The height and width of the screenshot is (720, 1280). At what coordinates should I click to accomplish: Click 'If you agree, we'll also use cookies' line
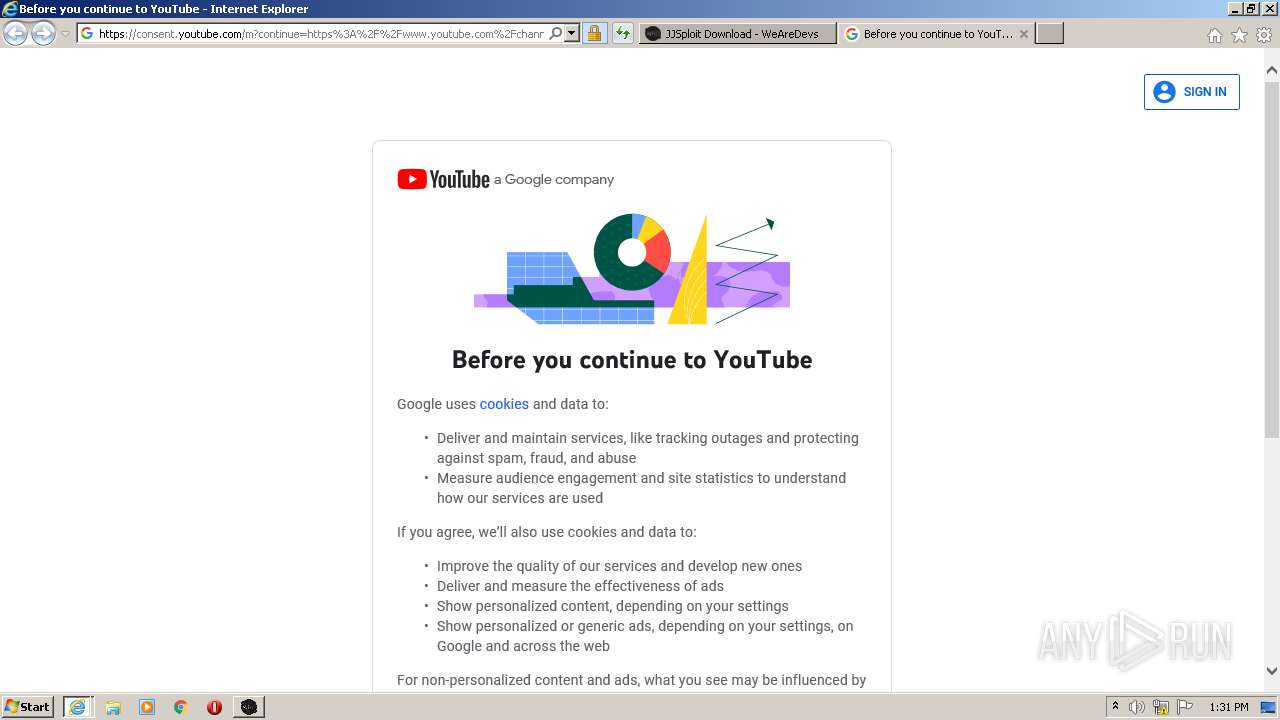(547, 532)
